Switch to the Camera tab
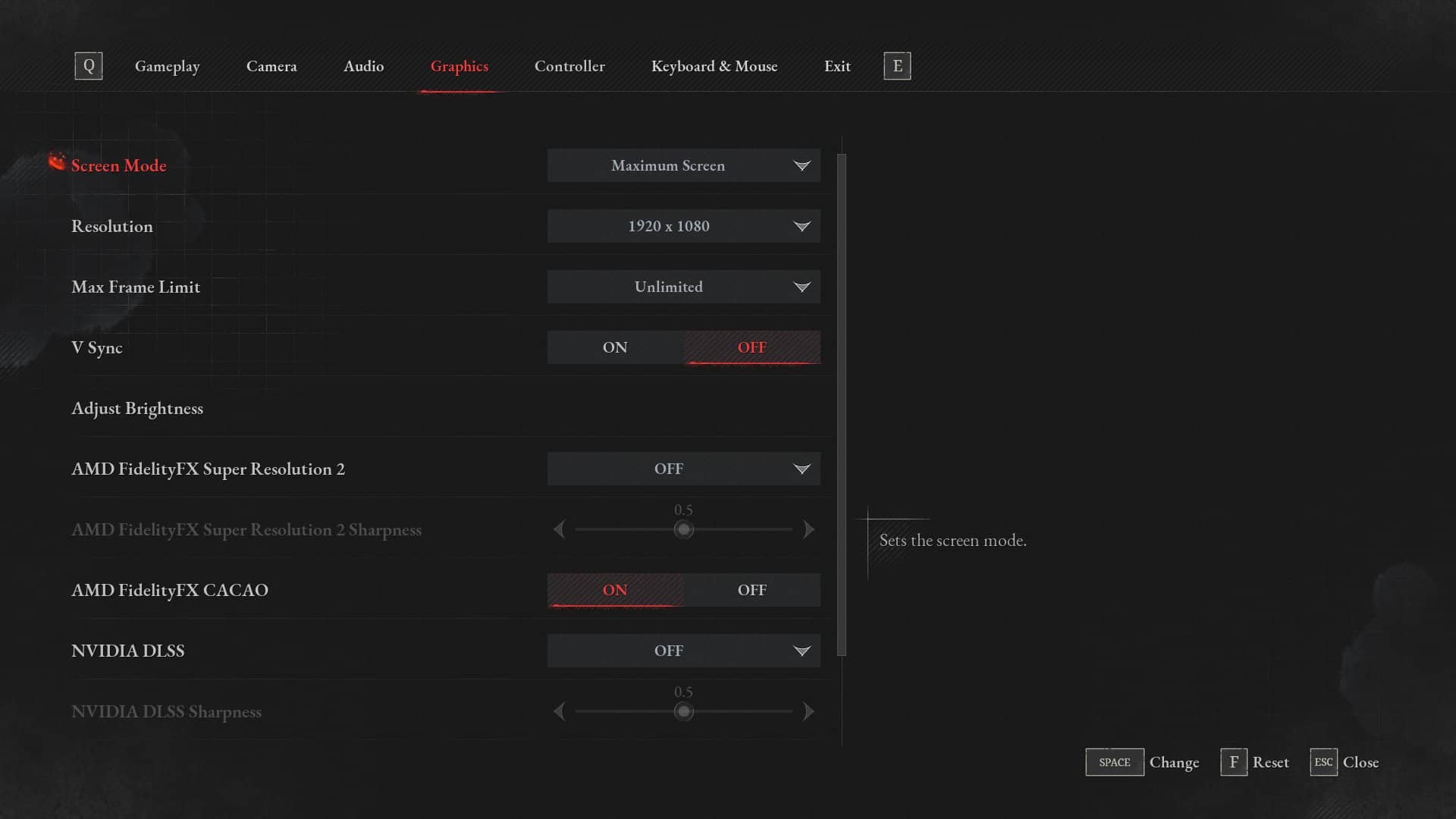 [x=271, y=67]
